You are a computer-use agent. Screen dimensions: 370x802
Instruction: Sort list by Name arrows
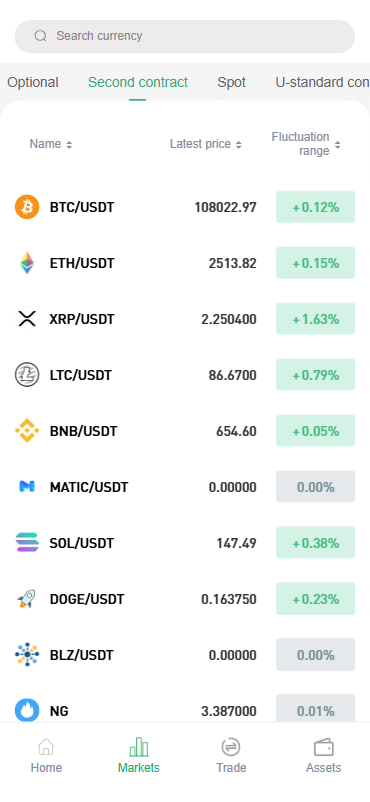[69, 145]
